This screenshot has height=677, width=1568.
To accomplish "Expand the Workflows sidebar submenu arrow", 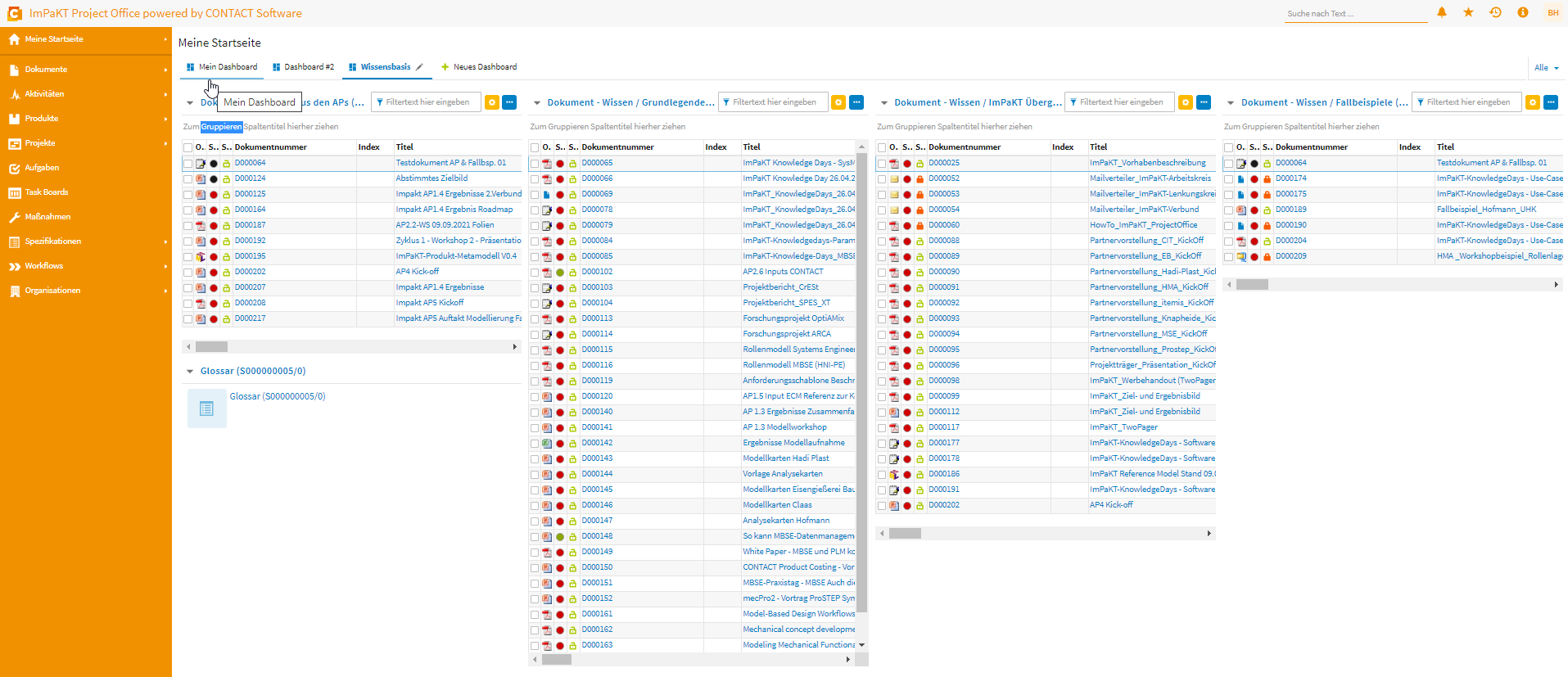I will (165, 267).
